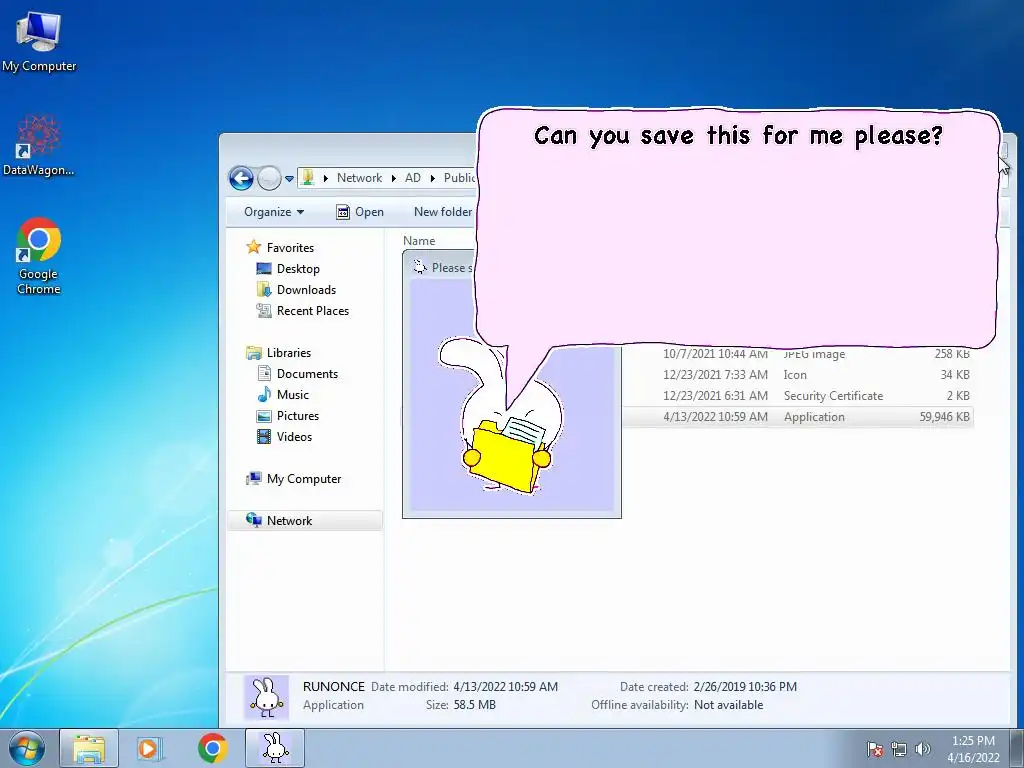Select Desktop under Favorites
This screenshot has height=768, width=1024.
coord(298,268)
